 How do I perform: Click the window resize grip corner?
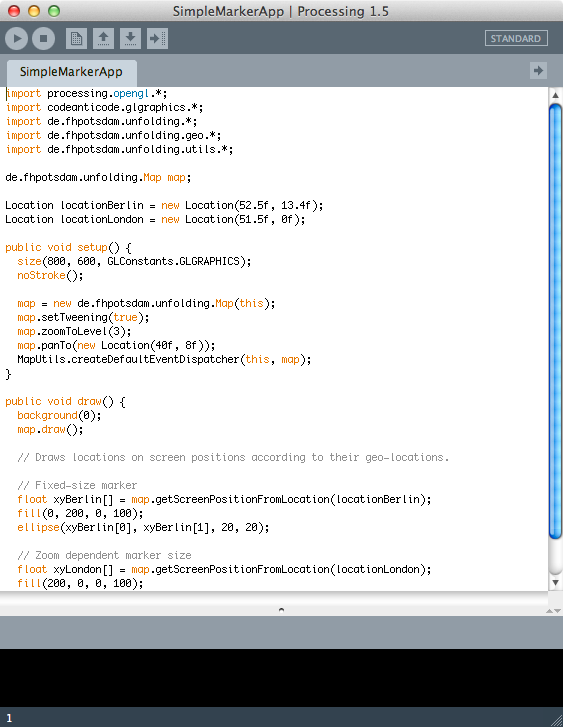pyautogui.click(x=556, y=720)
